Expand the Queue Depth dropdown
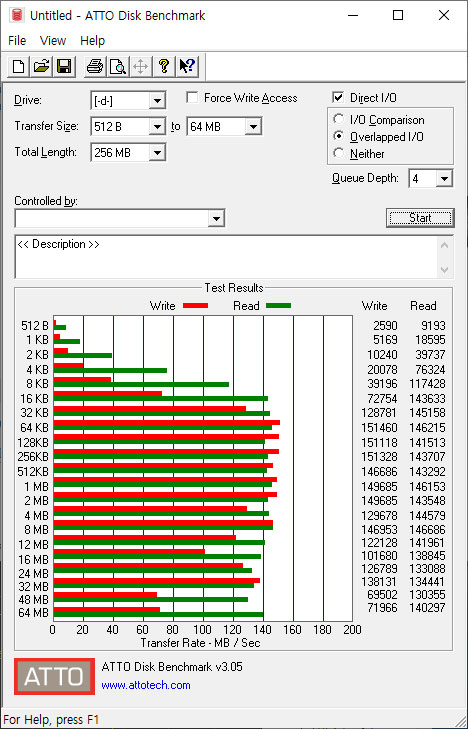The image size is (468, 729). click(x=444, y=179)
